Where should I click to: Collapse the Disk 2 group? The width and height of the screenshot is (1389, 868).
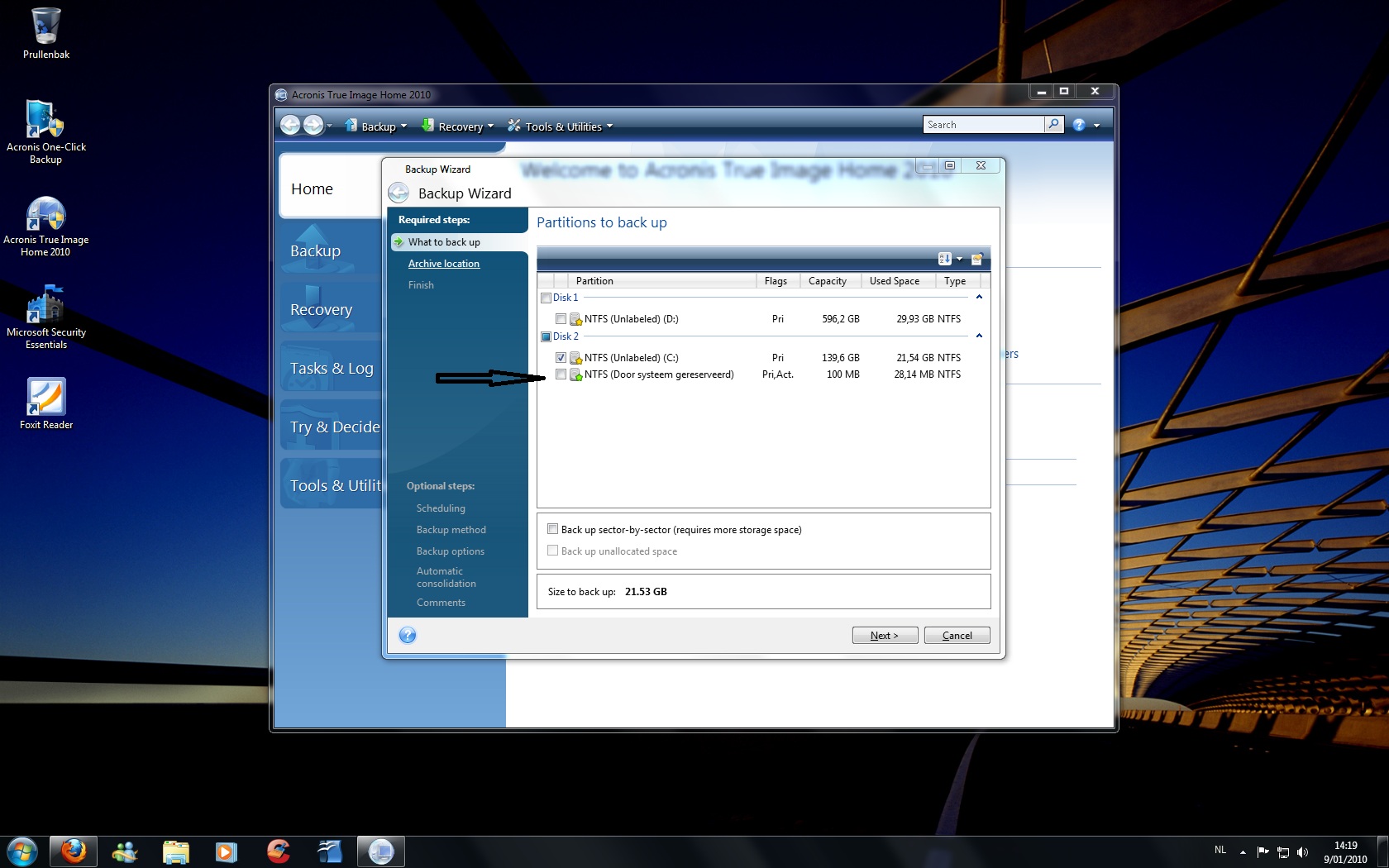[x=979, y=336]
